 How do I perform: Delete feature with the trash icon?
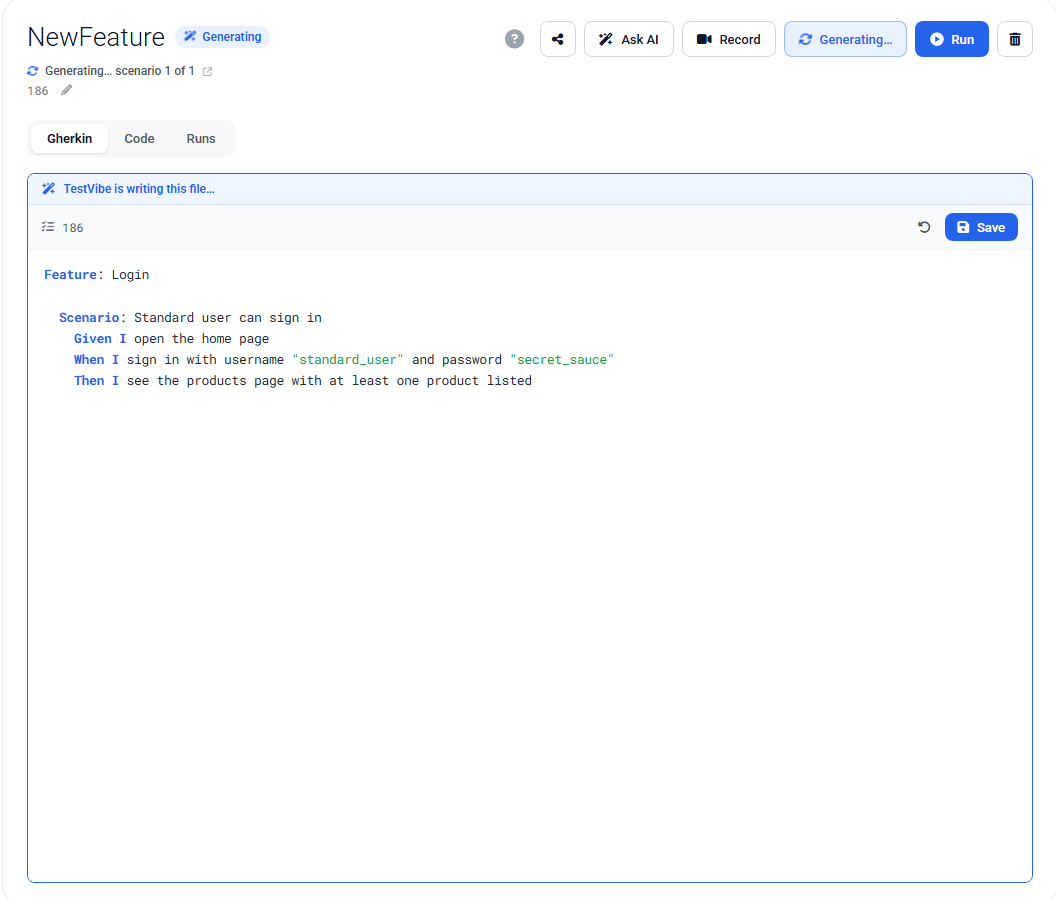(1014, 39)
